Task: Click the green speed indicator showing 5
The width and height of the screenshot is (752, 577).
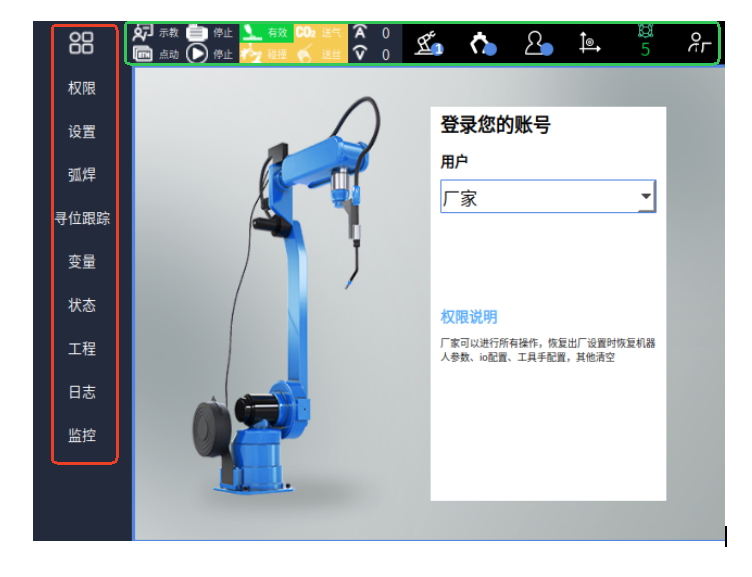Action: (645, 44)
